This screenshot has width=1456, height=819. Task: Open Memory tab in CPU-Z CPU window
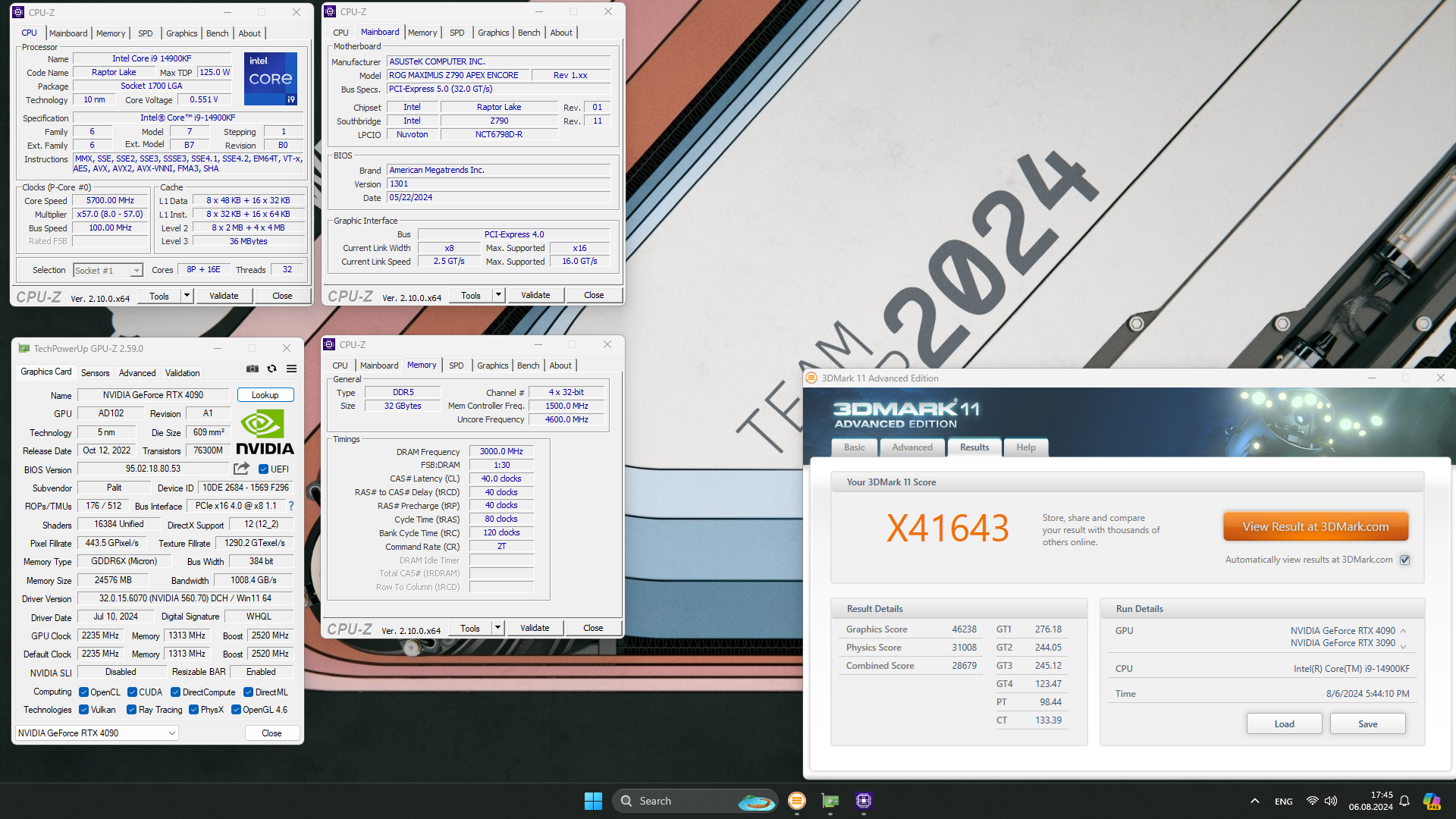pos(111,33)
